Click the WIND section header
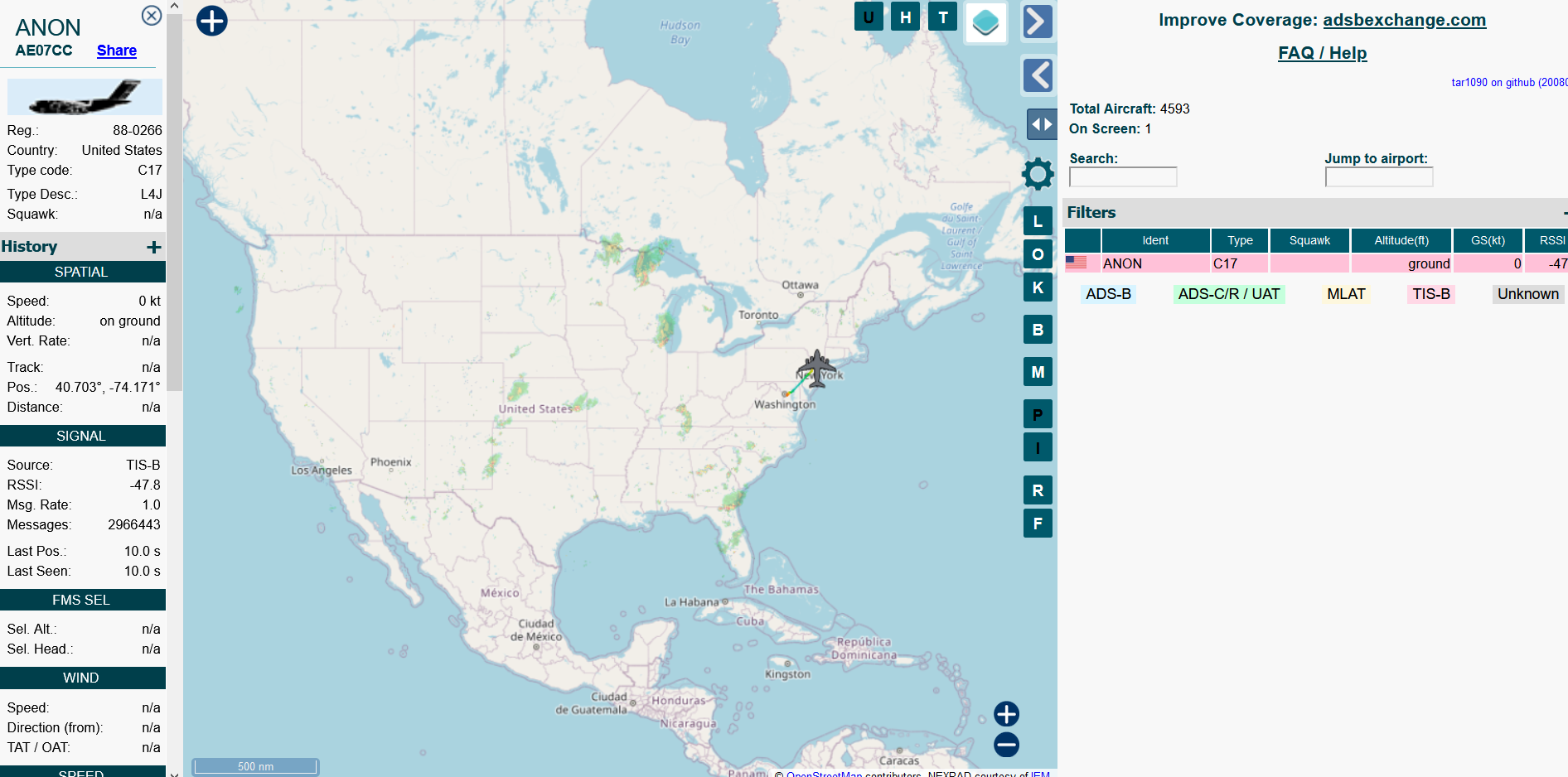The height and width of the screenshot is (777, 1568). pyautogui.click(x=83, y=678)
